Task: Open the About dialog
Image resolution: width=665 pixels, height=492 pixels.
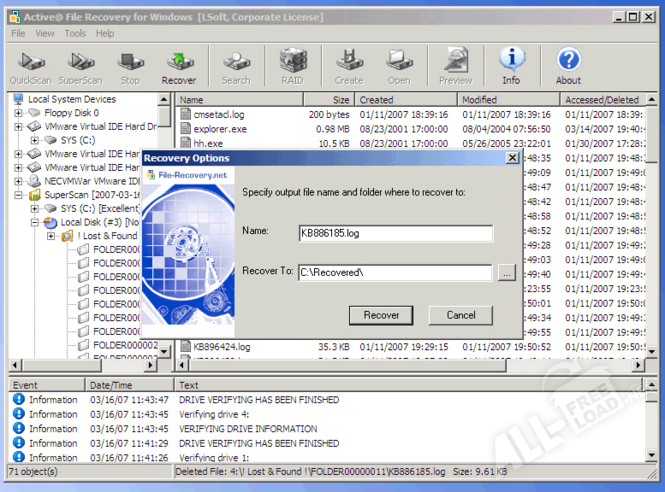Action: [568, 67]
